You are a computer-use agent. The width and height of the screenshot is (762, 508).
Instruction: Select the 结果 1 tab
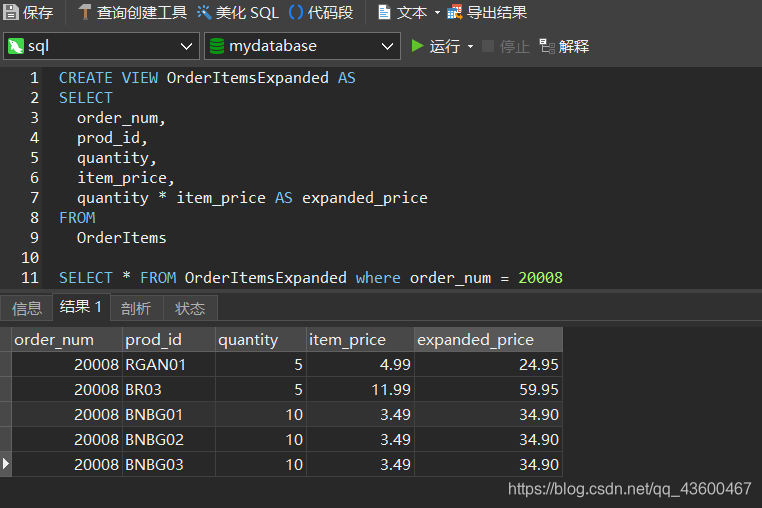coord(81,307)
